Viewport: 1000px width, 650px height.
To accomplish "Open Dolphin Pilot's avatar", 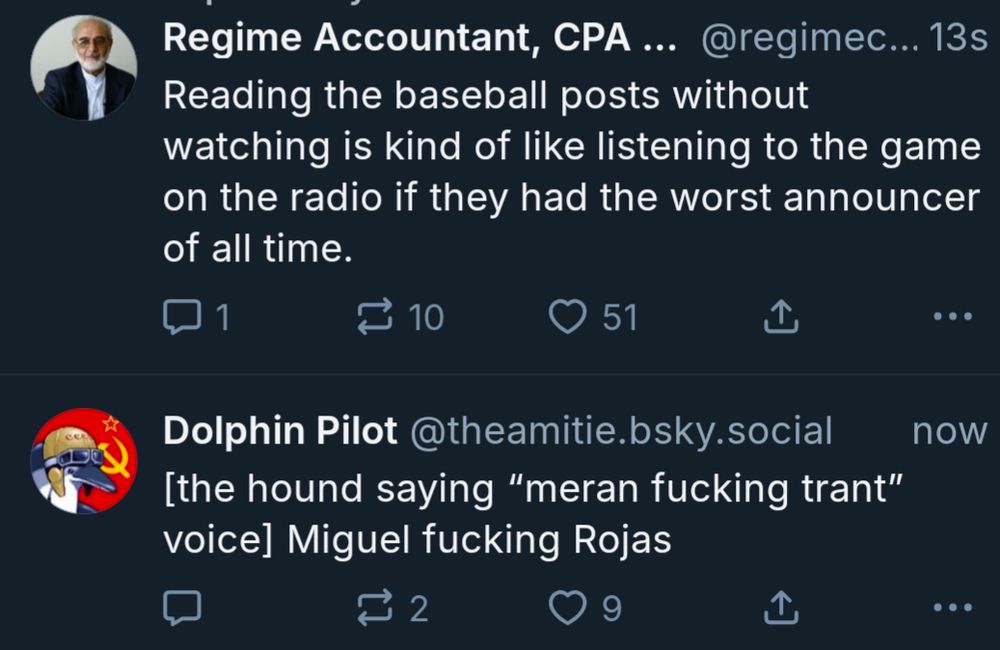I will point(83,460).
